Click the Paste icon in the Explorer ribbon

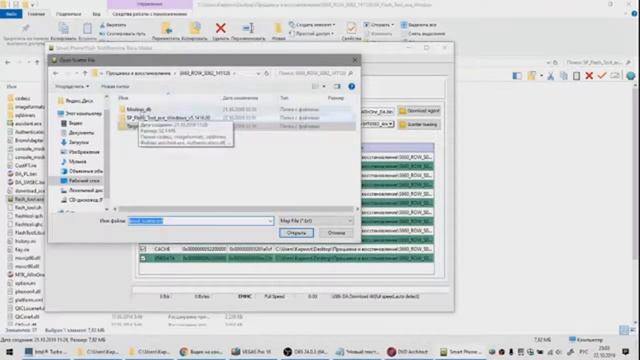87,28
